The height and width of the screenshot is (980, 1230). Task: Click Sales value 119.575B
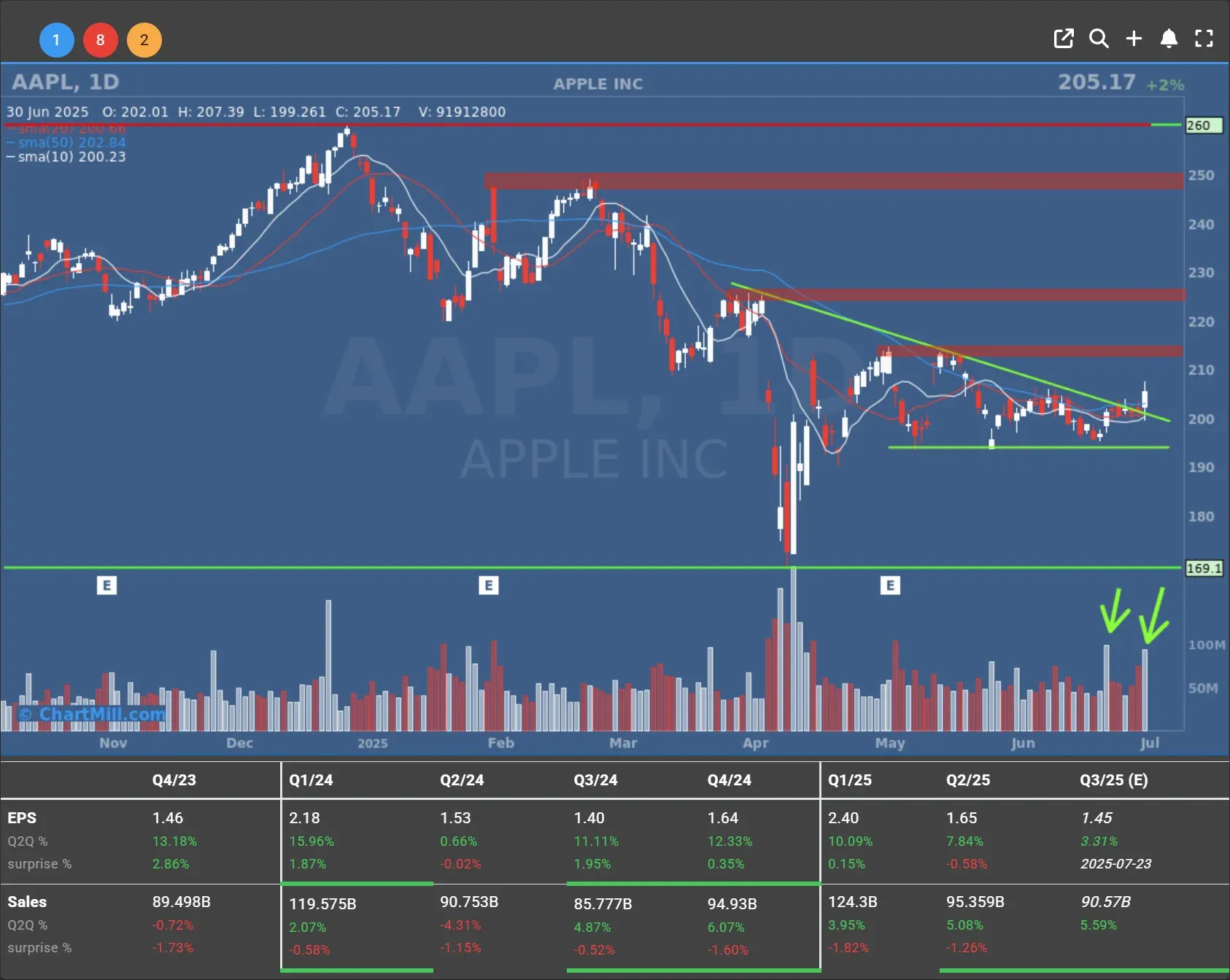tap(322, 904)
